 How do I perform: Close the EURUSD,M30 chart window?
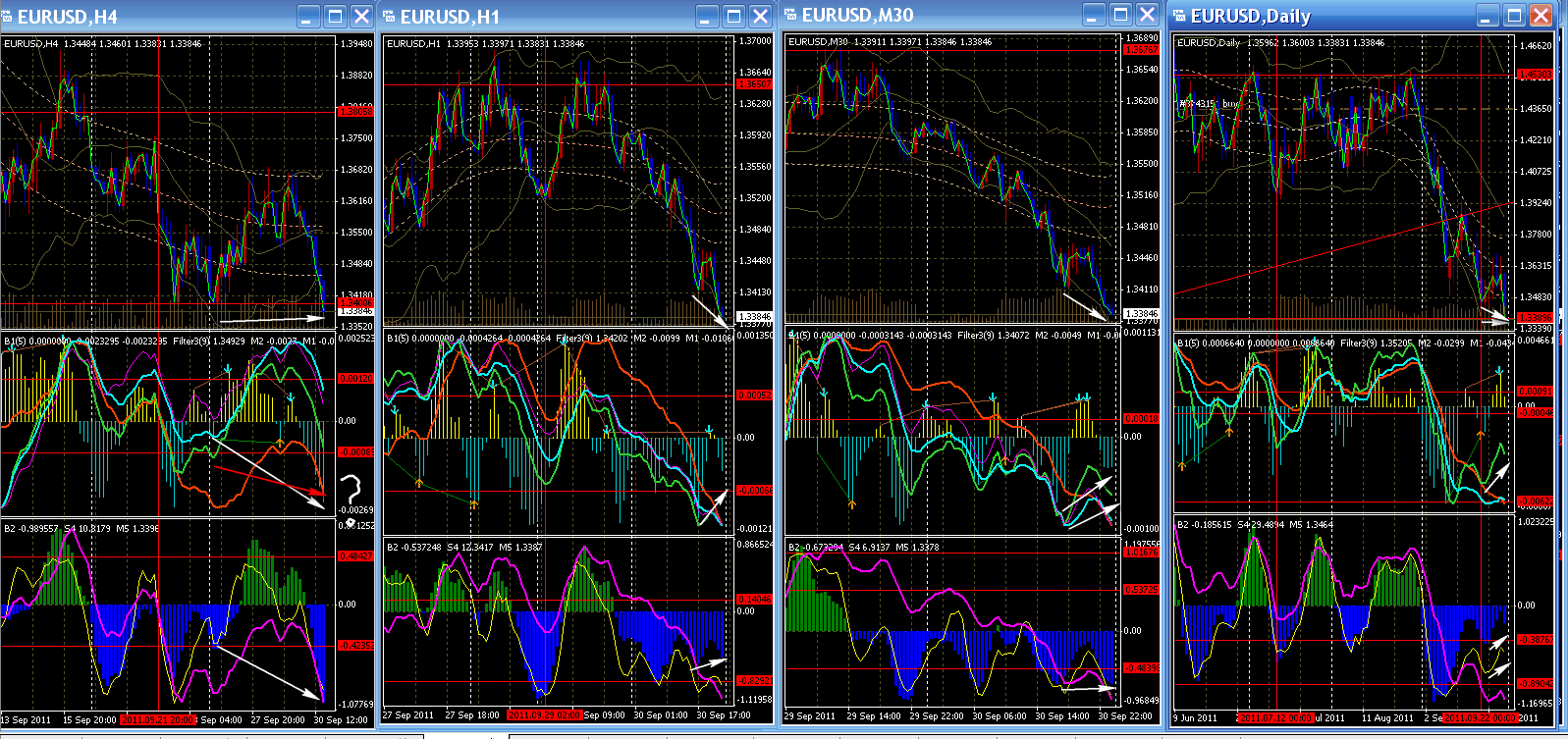1147,15
